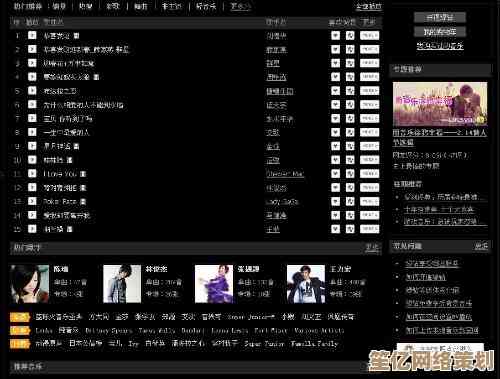500x379 pixels.
Task: Favorite the row 8 song with heart icon
Action: [335, 132]
